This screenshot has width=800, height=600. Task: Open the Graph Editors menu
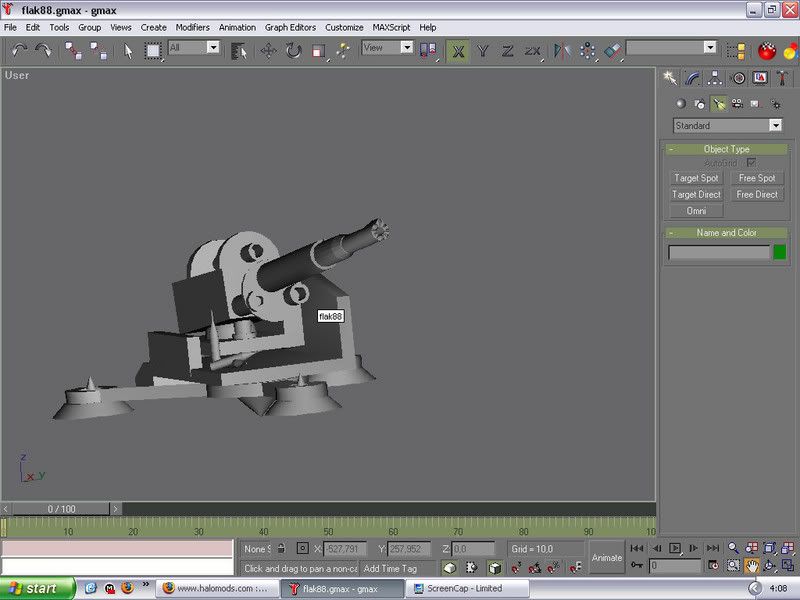click(290, 28)
